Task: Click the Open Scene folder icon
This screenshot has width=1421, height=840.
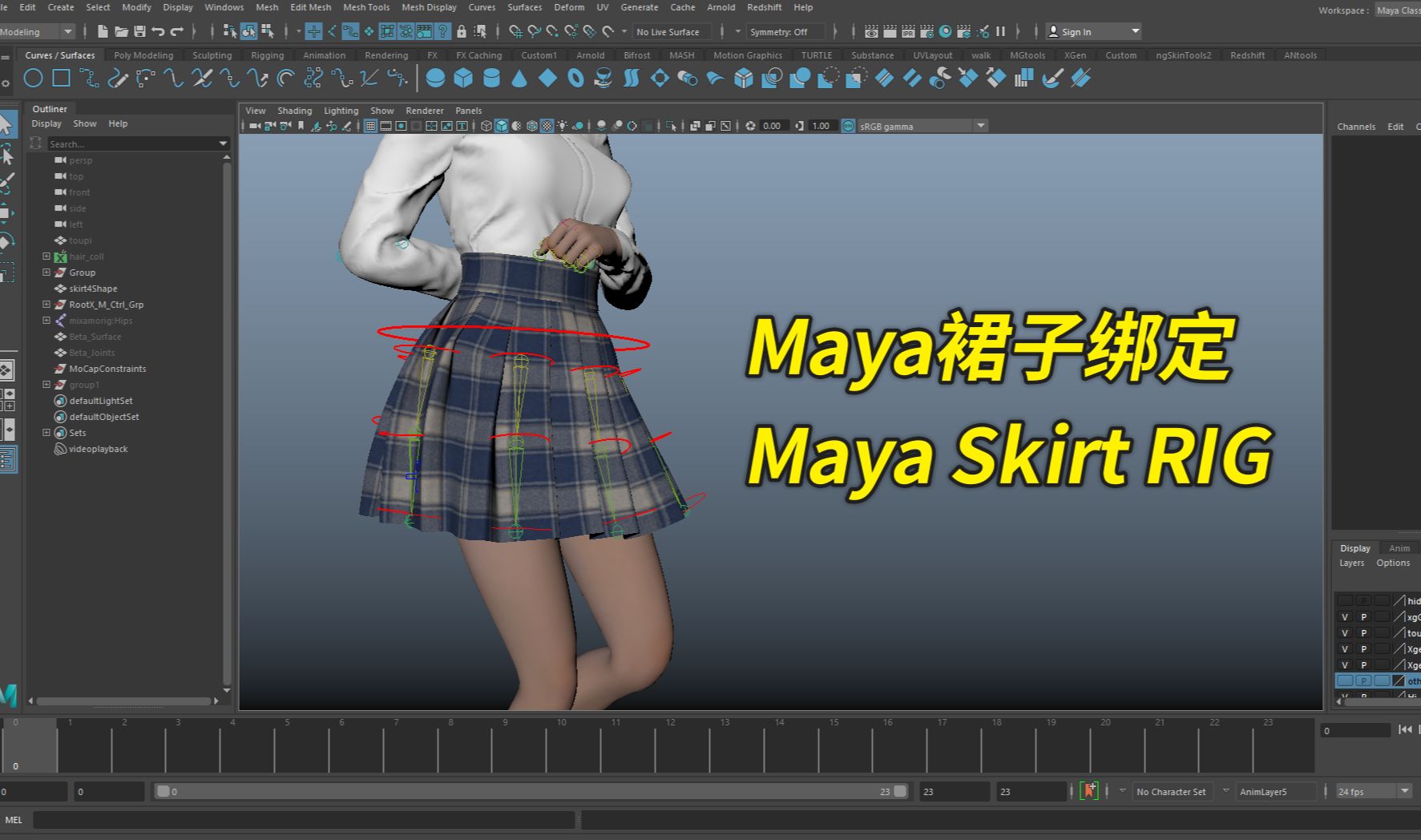Action: point(121,31)
